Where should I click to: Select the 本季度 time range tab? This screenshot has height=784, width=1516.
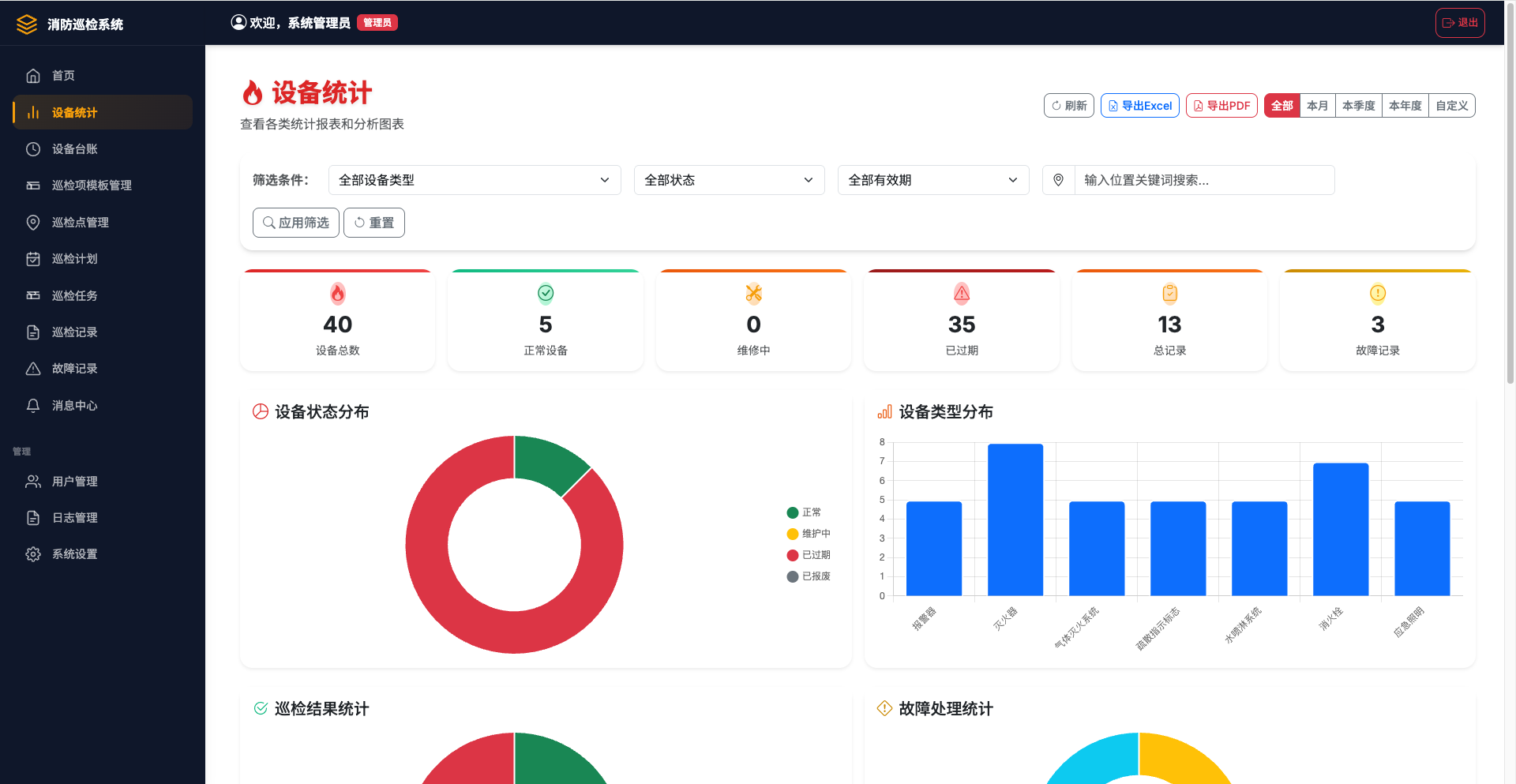[x=1358, y=106]
